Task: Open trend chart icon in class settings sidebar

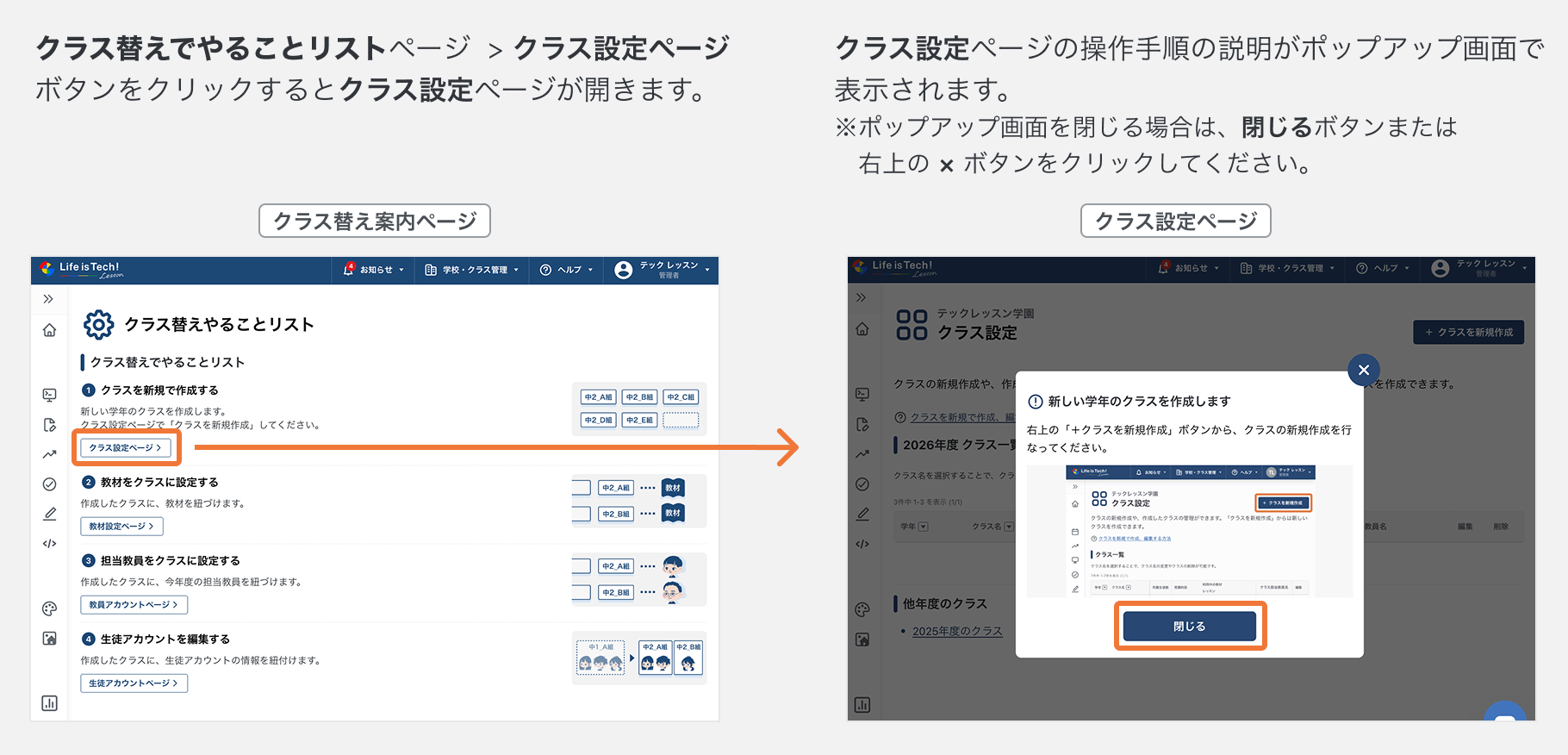Action: (x=862, y=454)
